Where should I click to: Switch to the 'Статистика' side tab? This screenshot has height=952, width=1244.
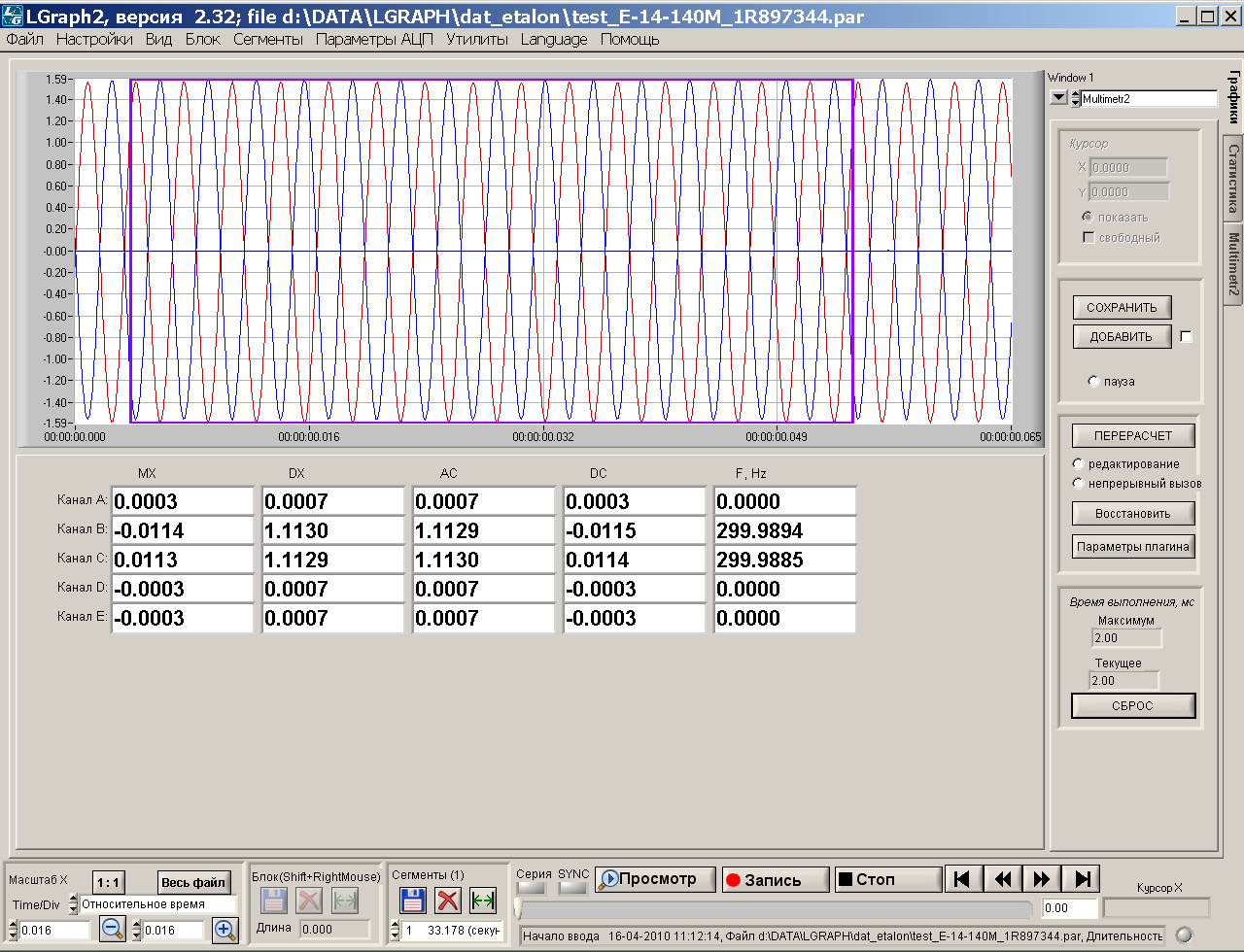[x=1232, y=179]
